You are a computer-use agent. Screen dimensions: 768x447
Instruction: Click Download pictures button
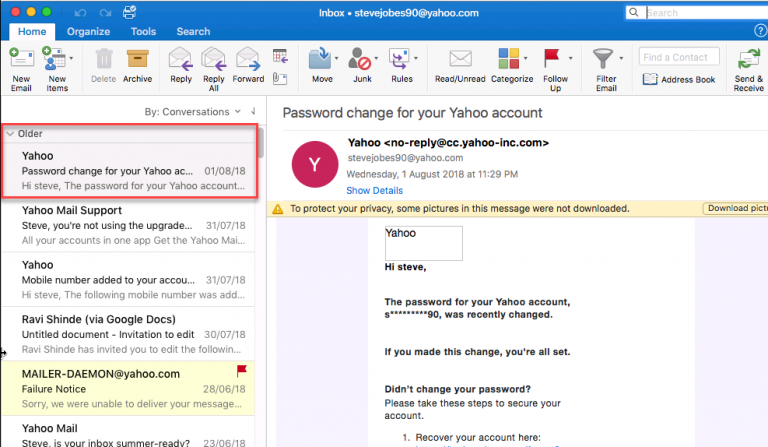coord(736,208)
